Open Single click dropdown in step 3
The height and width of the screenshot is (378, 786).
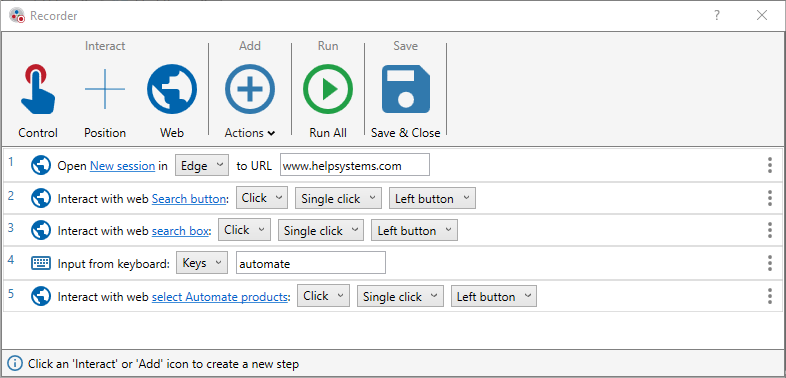[320, 230]
